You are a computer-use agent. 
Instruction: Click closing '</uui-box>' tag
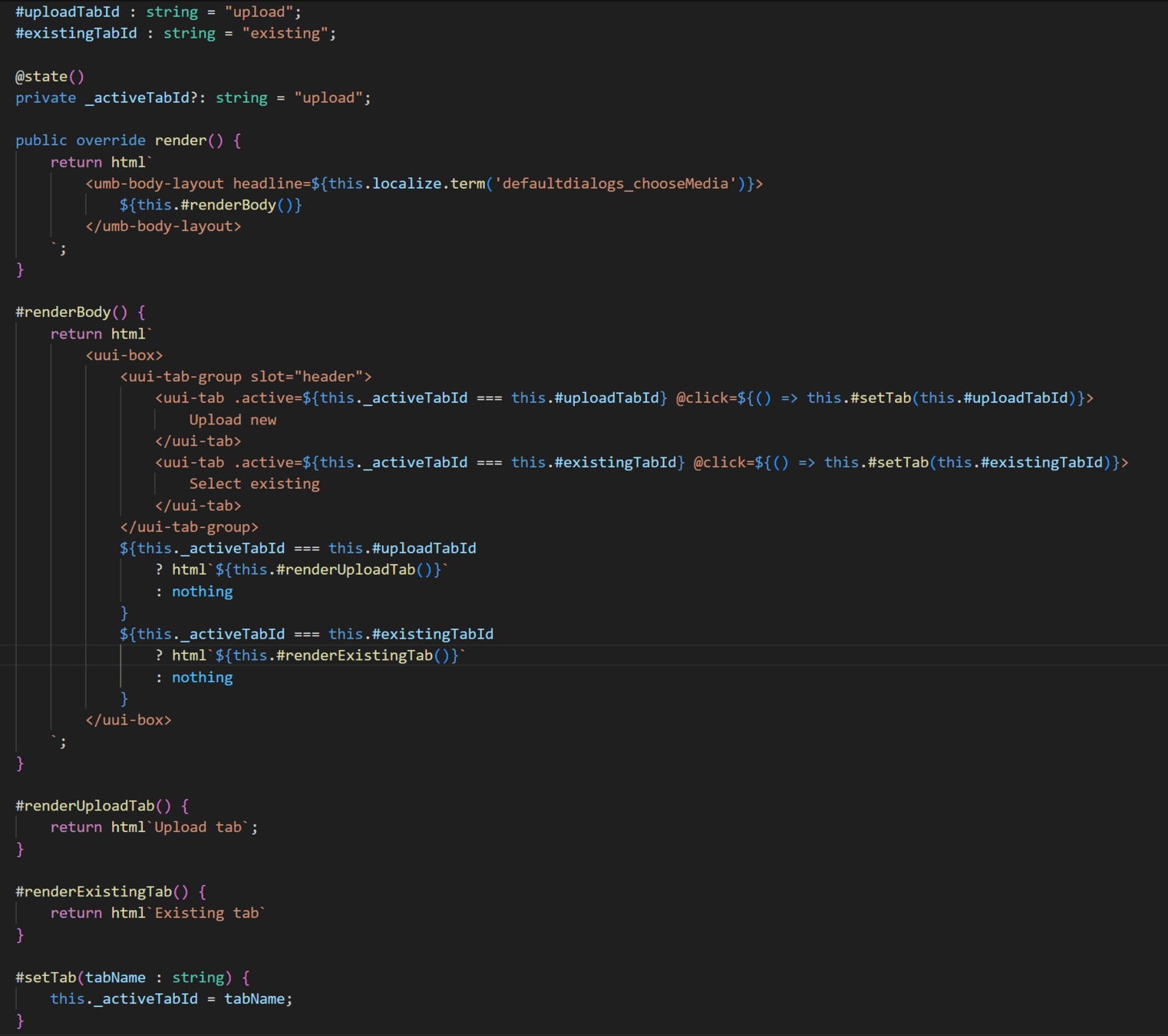tap(128, 721)
